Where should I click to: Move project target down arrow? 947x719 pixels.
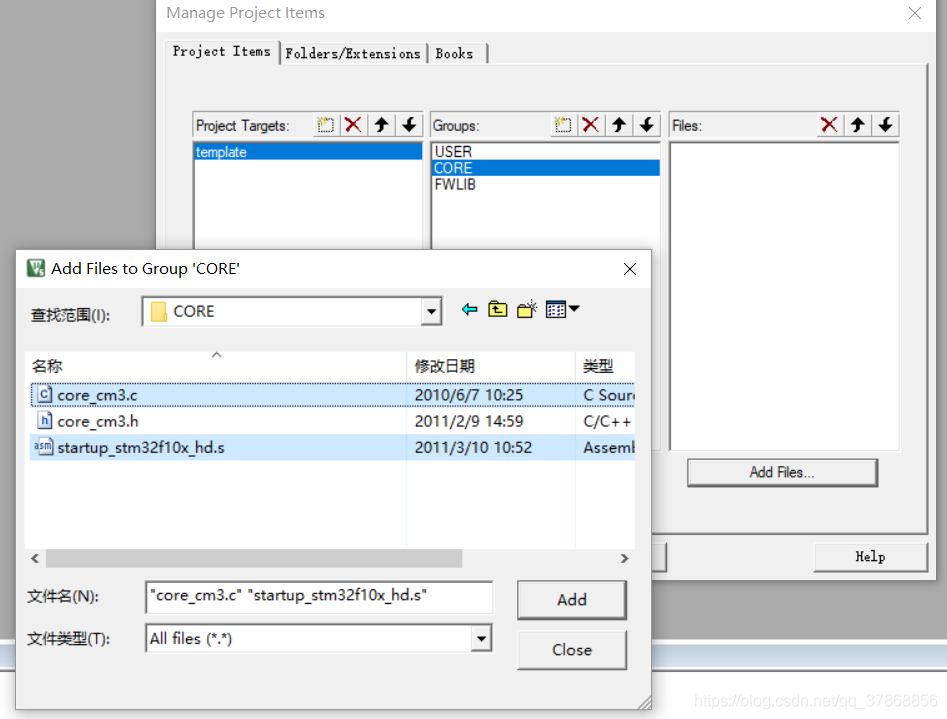tap(409, 125)
